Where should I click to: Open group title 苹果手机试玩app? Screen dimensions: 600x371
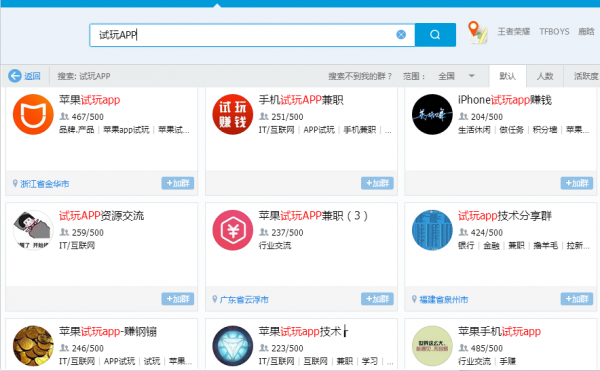tap(499, 332)
